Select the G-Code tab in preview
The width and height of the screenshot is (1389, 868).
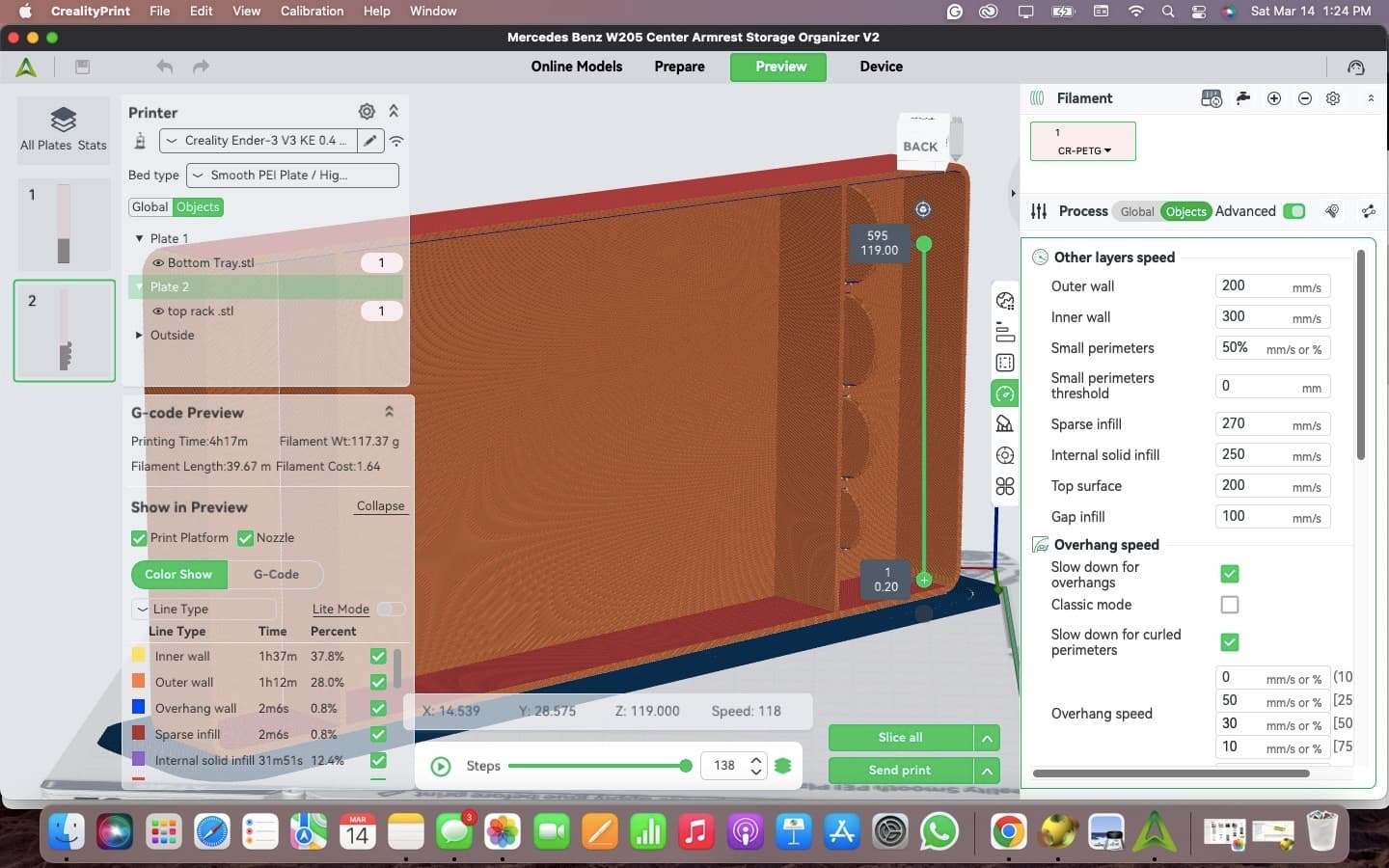[x=276, y=574]
